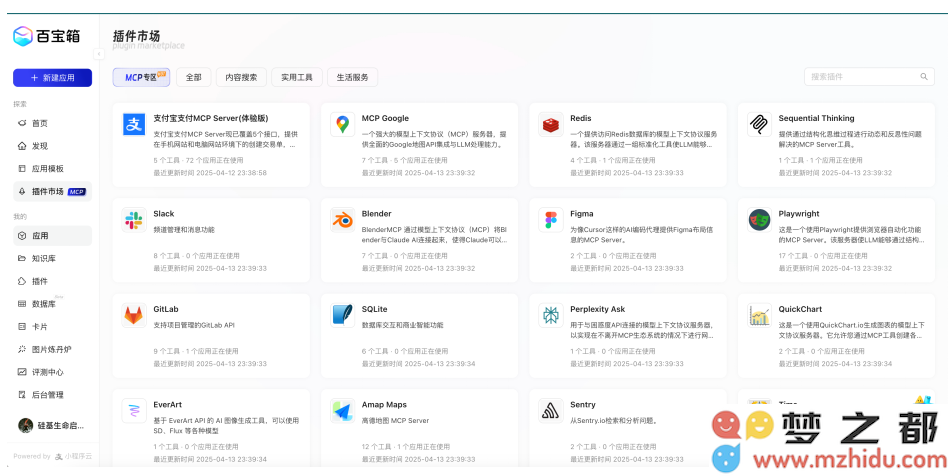This screenshot has height=476, width=949.
Task: Click the 评测中心 sidebar icon
Action: tap(22, 372)
